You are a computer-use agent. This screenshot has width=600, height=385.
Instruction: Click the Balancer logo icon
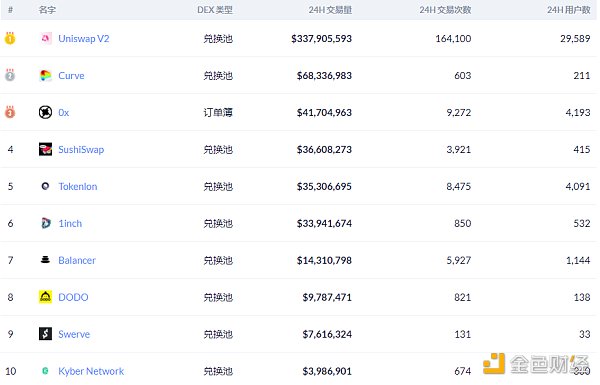(46, 260)
